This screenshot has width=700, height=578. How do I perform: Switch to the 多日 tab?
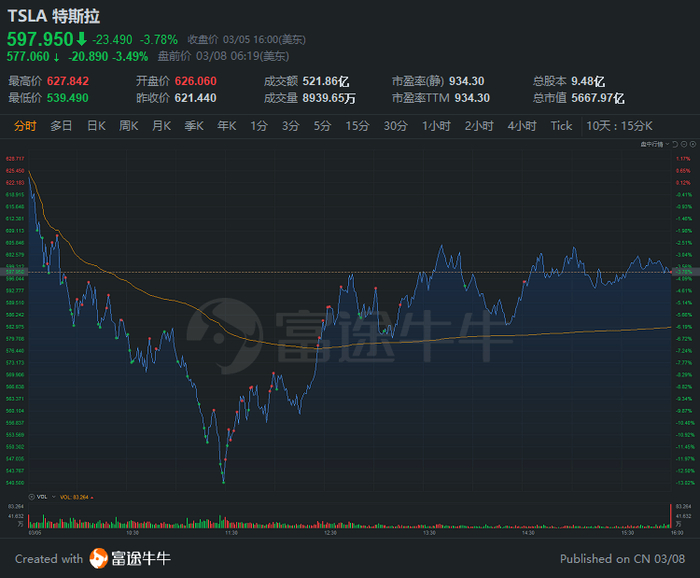pyautogui.click(x=61, y=126)
